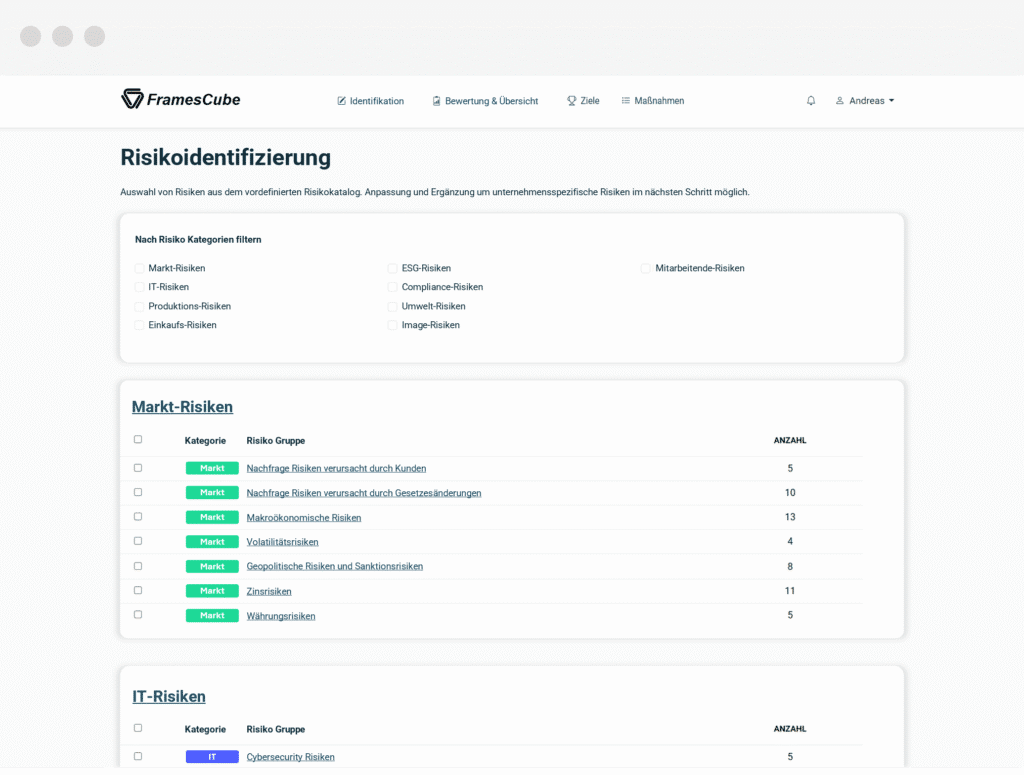
Task: Click the blue IT badge in Cybersecurity row
Action: pyautogui.click(x=212, y=757)
